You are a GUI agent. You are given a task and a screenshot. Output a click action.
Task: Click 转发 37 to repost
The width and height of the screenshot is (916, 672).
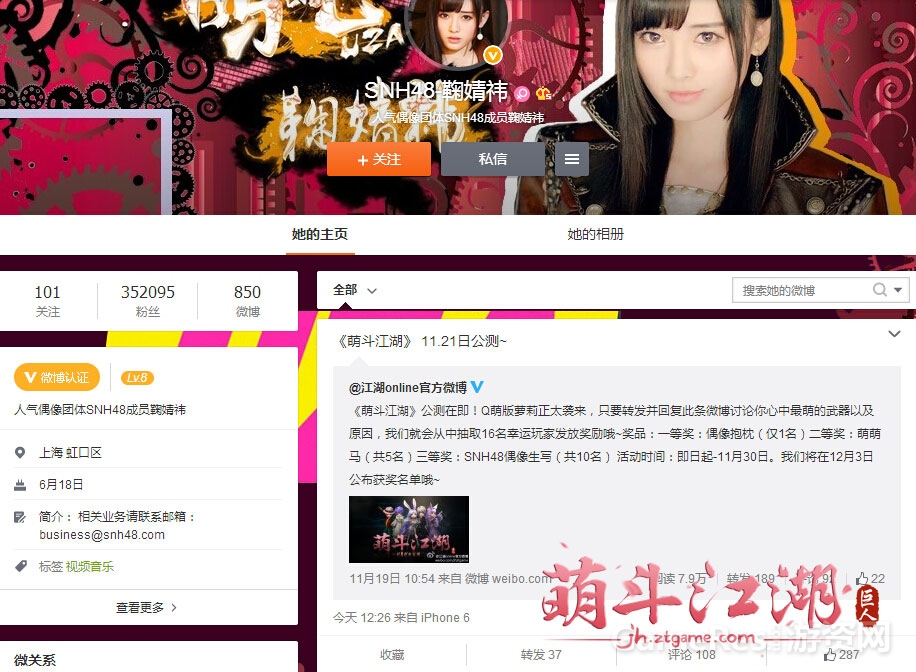(x=541, y=654)
